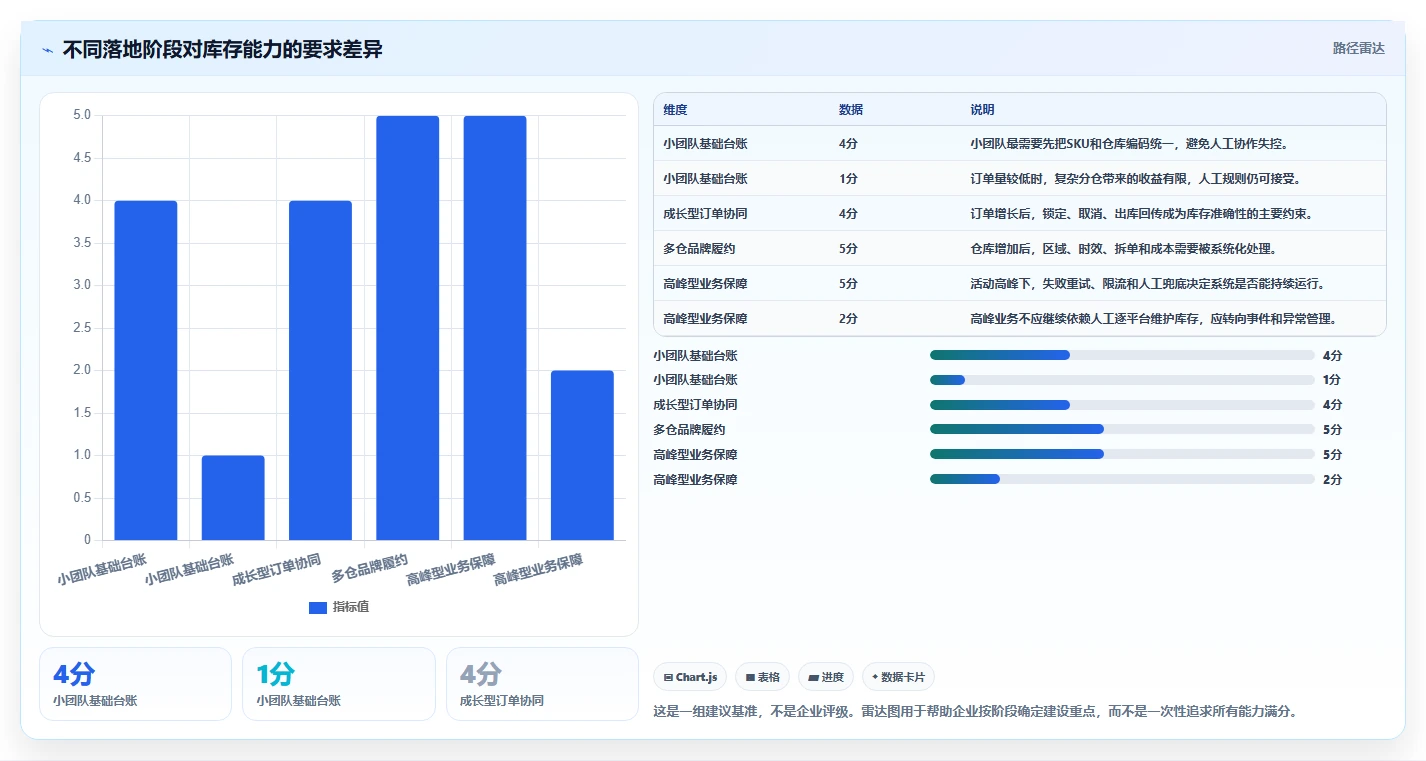Click the 路径雷达 tag in the header
The image size is (1426, 761).
(x=1358, y=48)
